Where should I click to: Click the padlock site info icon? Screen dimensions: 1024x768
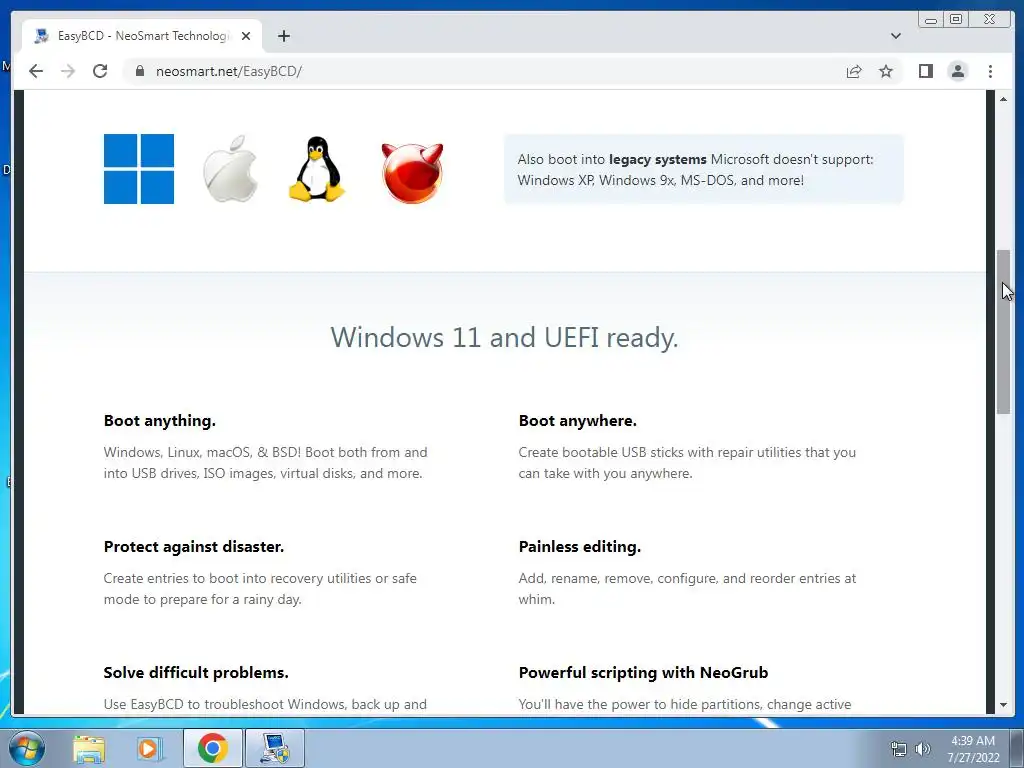139,71
